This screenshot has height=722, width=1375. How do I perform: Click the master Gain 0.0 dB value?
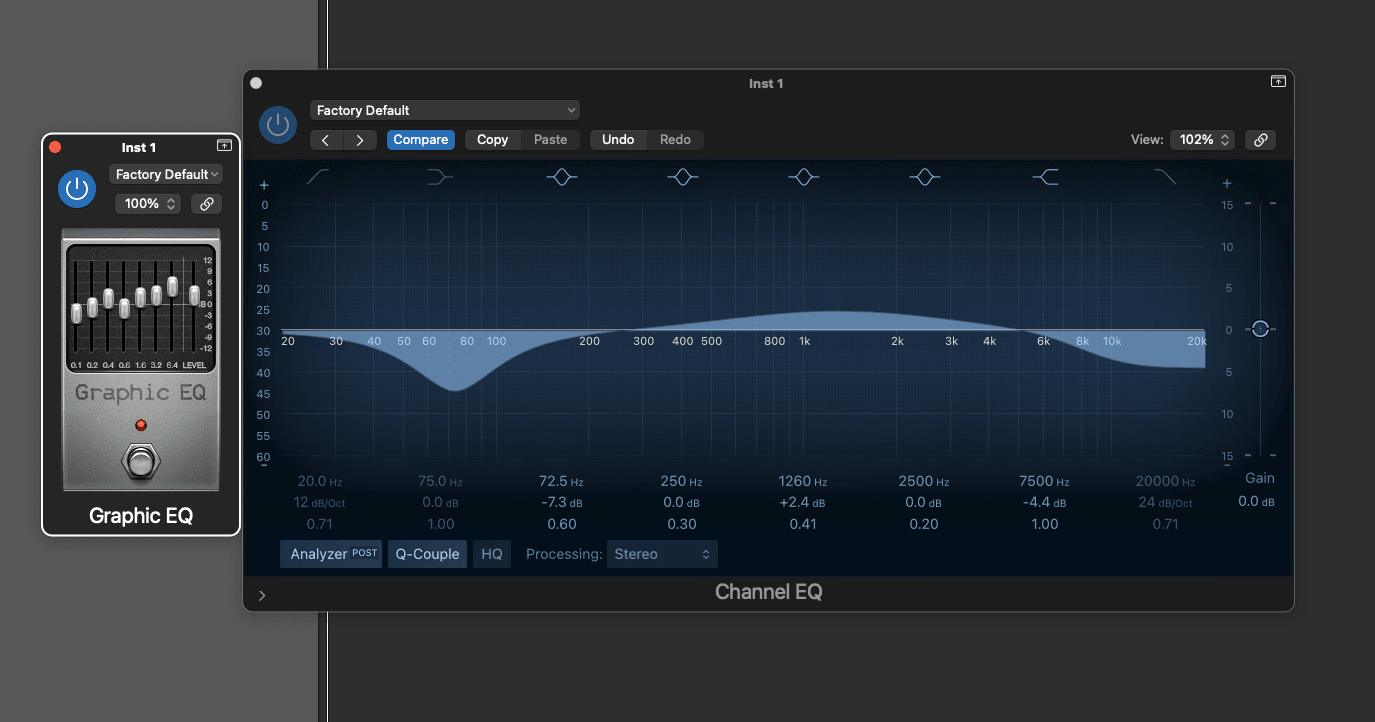(1257, 502)
